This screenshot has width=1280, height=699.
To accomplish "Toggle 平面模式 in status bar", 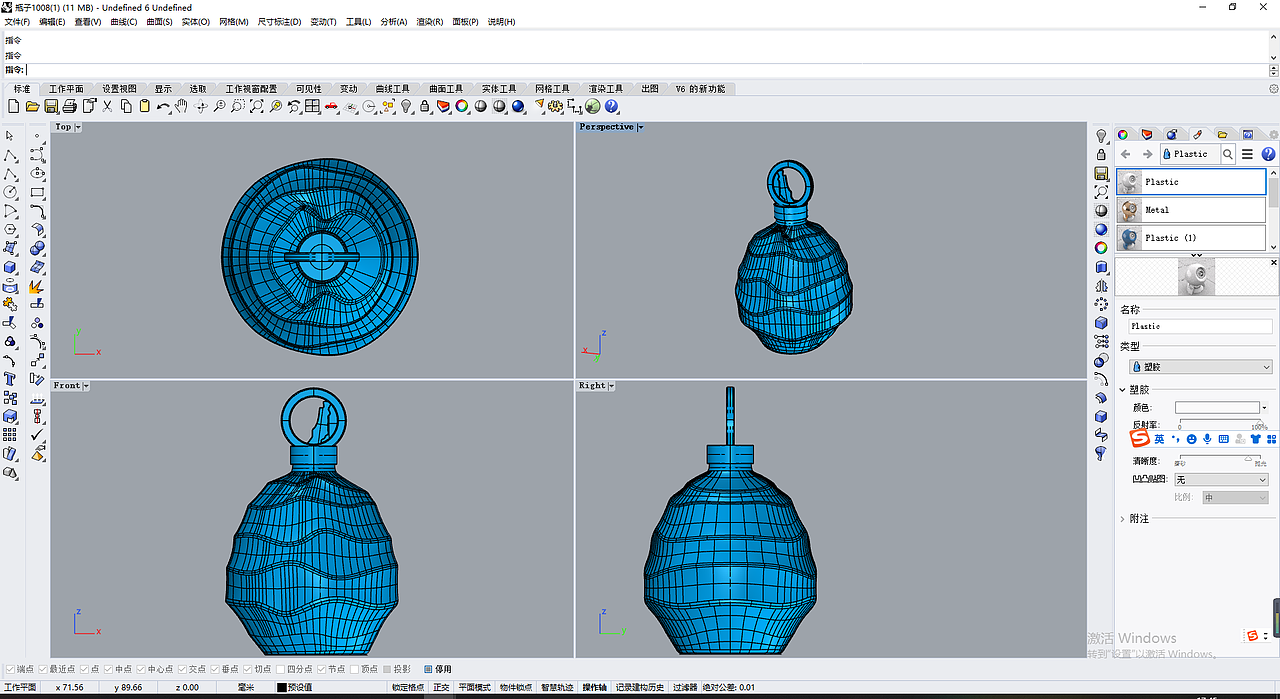I will (x=475, y=687).
